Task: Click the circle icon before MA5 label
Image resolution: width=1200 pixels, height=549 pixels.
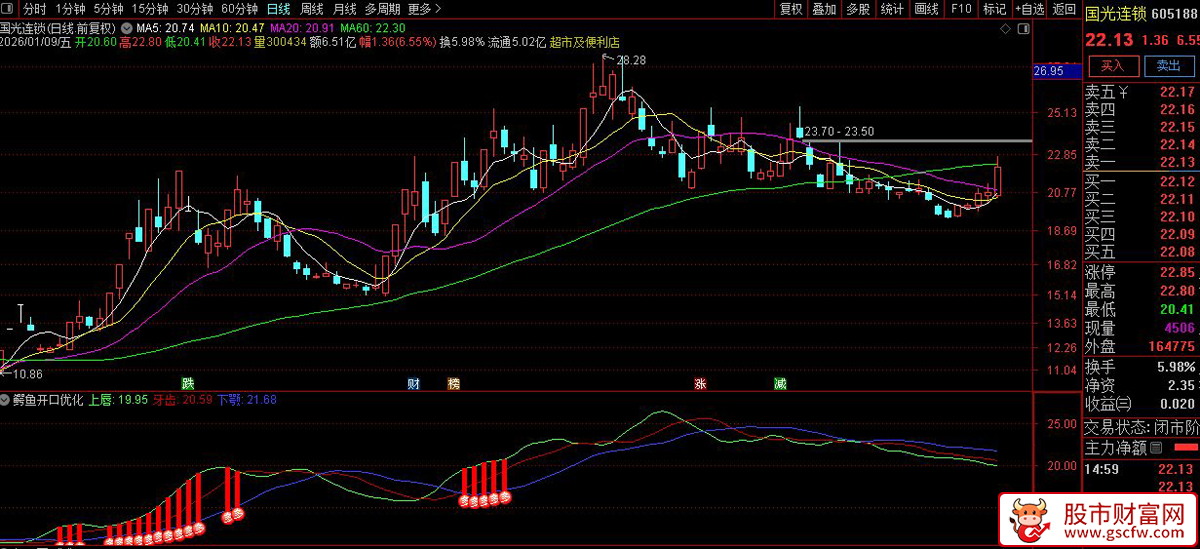Action: pos(127,27)
